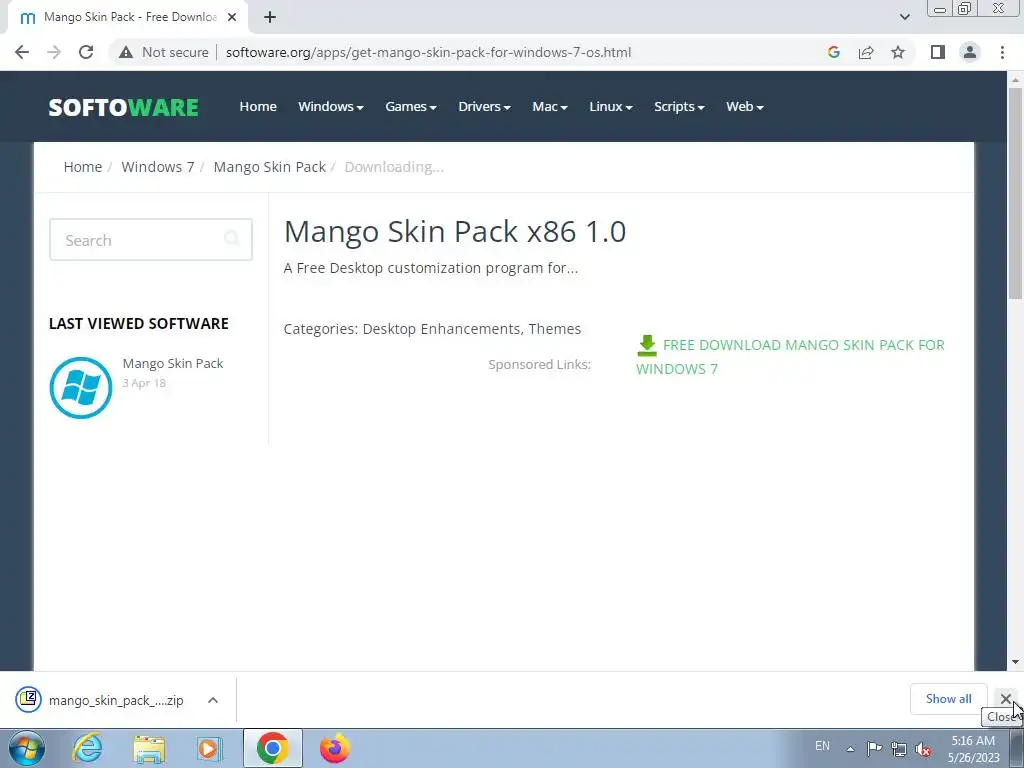This screenshot has width=1024, height=768.
Task: Launch Firefox from taskbar
Action: 334,748
